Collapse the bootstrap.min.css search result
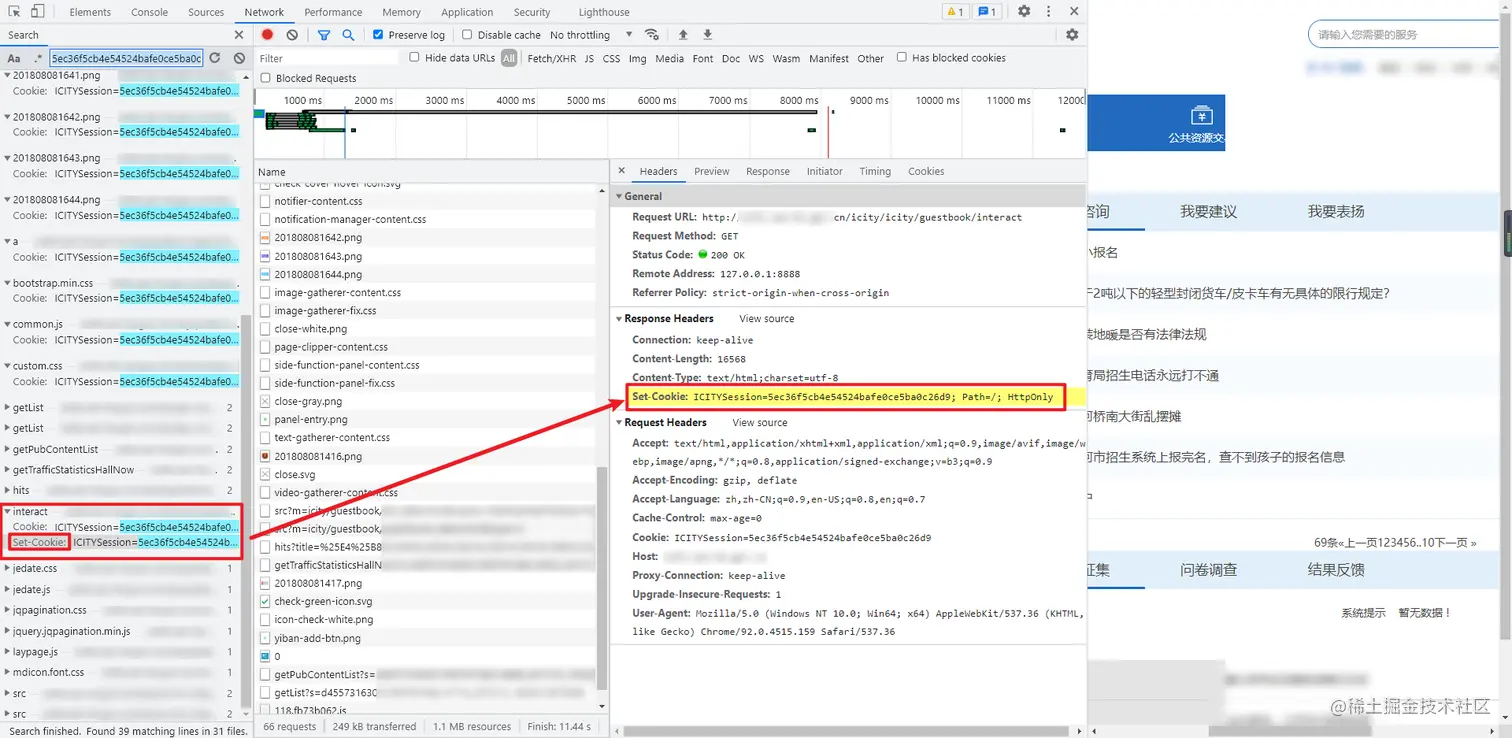Screen dimensions: 1512x738 coord(8,283)
